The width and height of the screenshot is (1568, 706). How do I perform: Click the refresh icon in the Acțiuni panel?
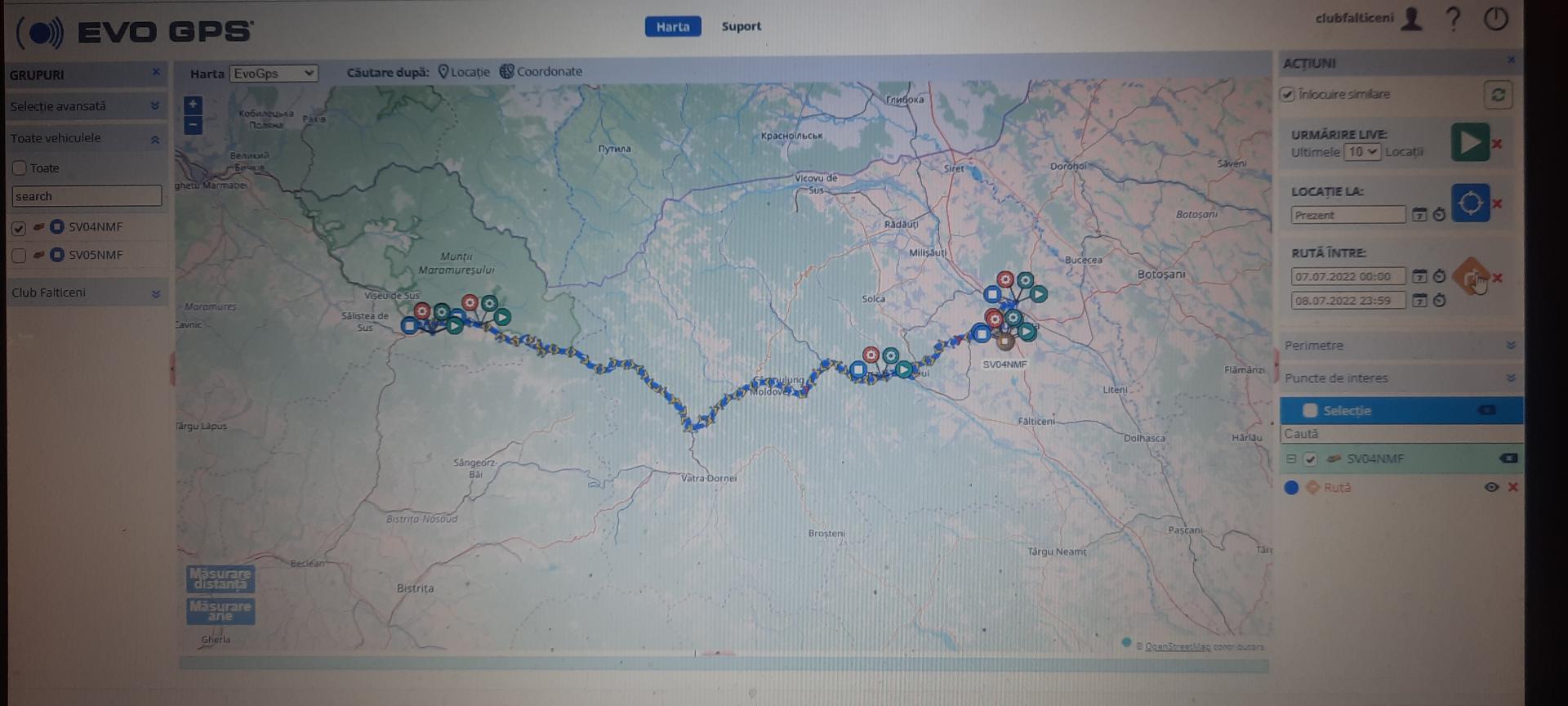(x=1498, y=95)
